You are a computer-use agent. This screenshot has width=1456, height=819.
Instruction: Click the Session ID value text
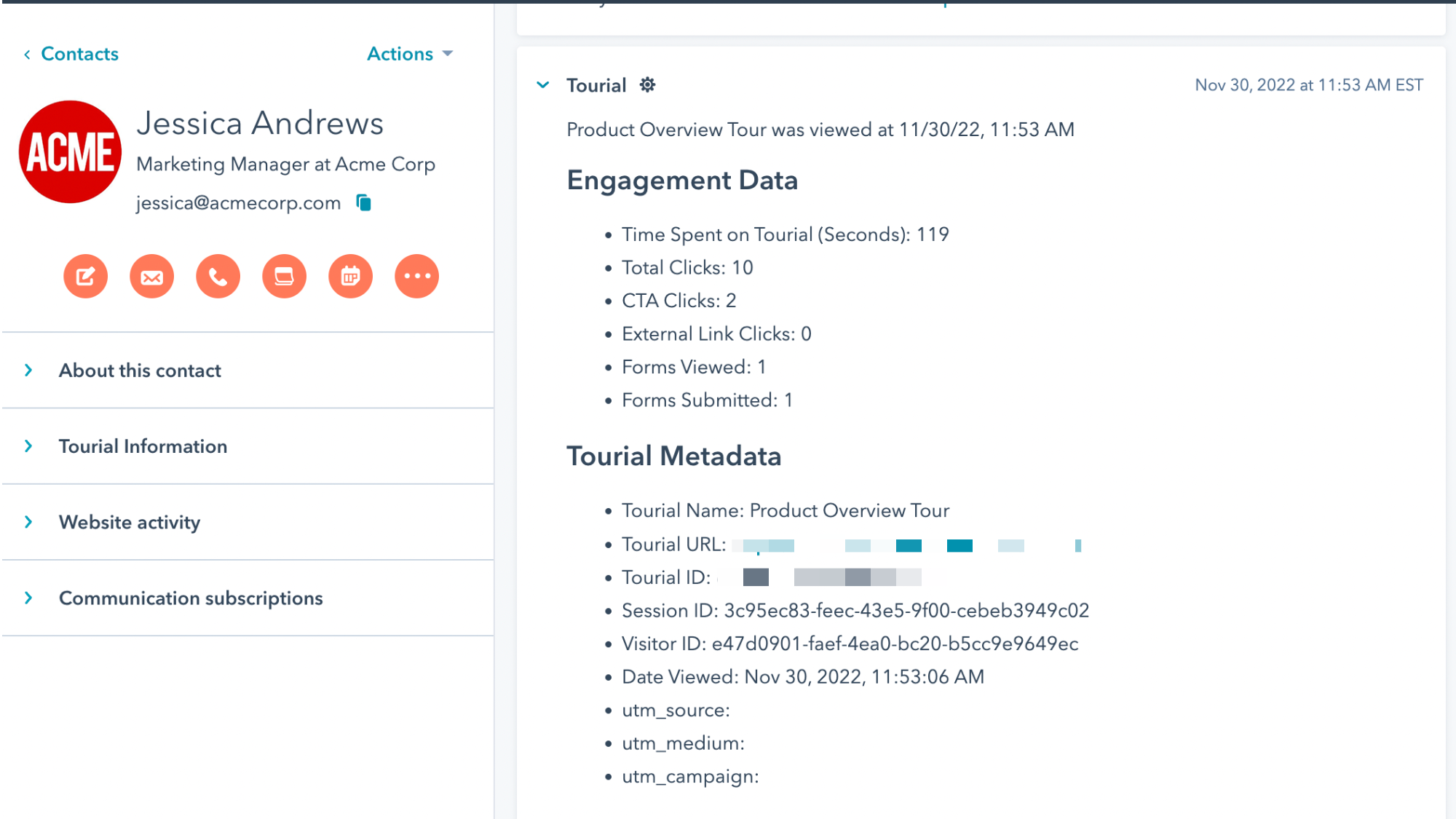pyautogui.click(x=905, y=610)
